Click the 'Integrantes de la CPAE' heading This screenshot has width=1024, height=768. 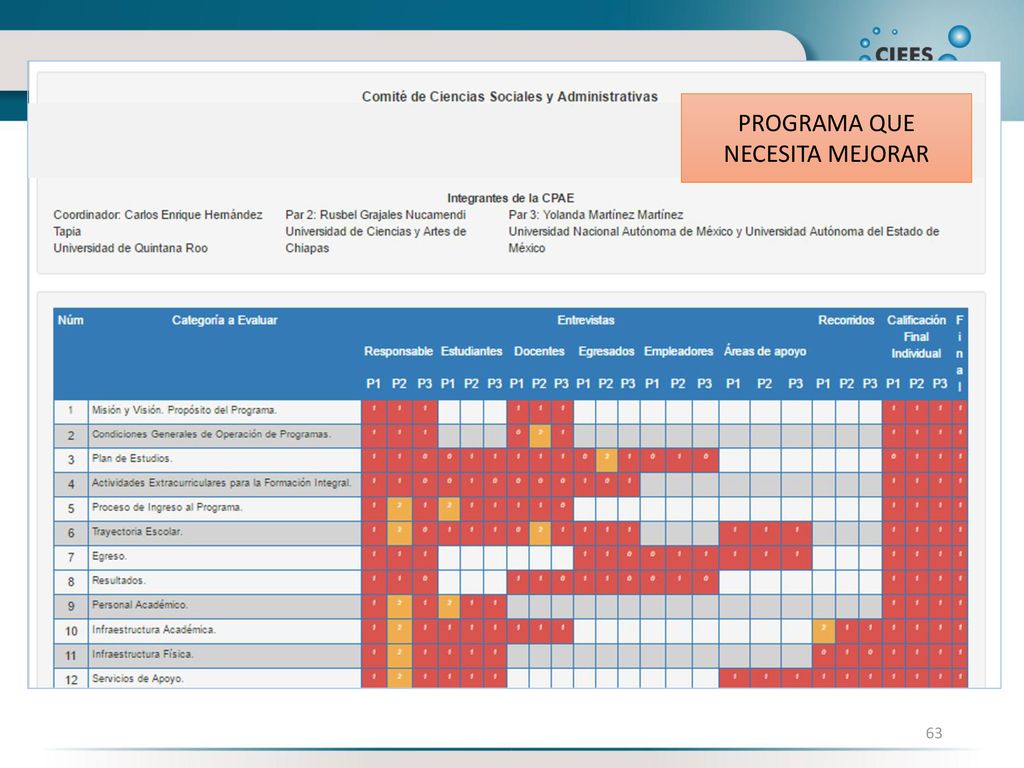510,198
